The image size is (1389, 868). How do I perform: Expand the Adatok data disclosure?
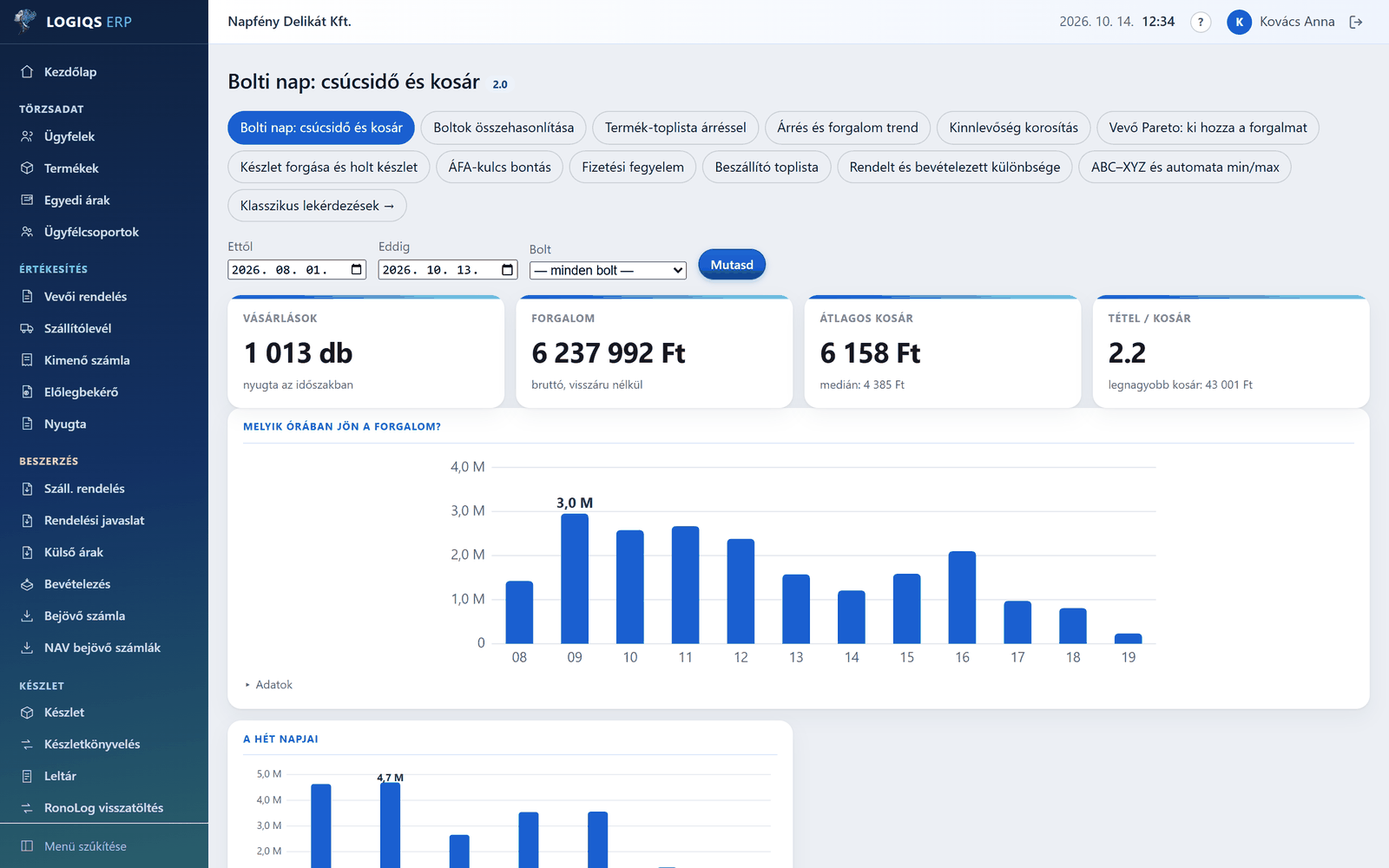coord(269,685)
